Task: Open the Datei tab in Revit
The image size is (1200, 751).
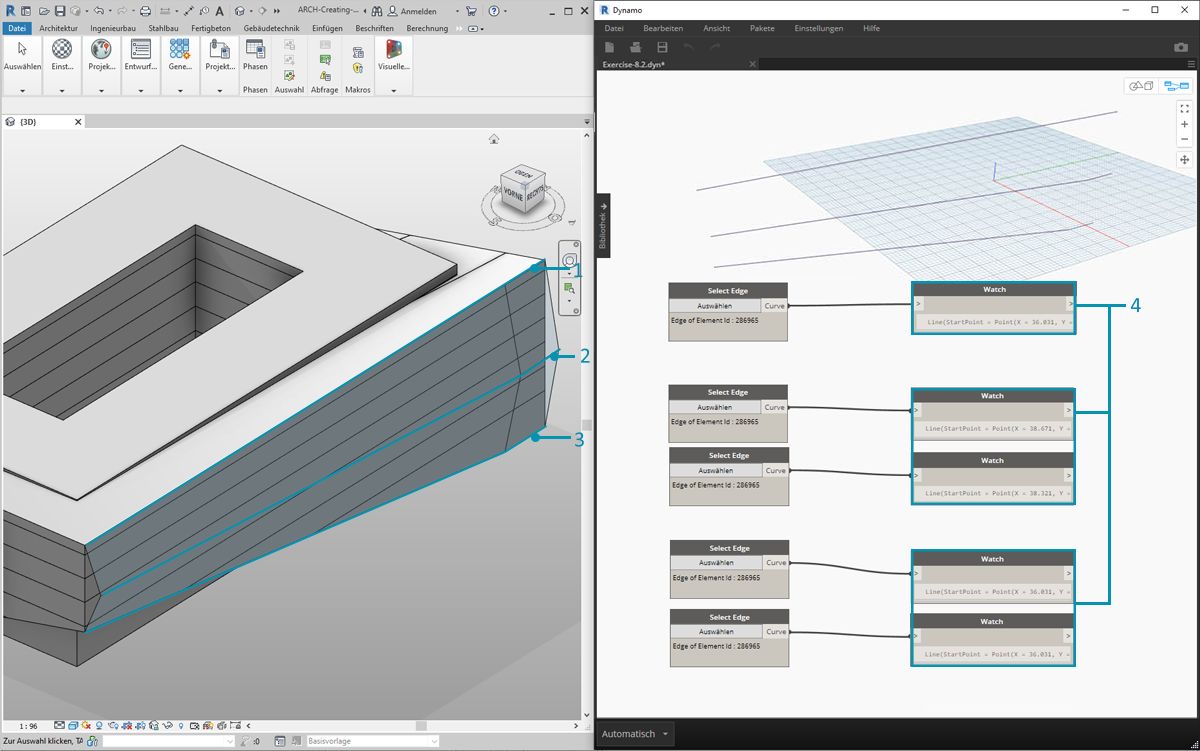Action: (17, 28)
